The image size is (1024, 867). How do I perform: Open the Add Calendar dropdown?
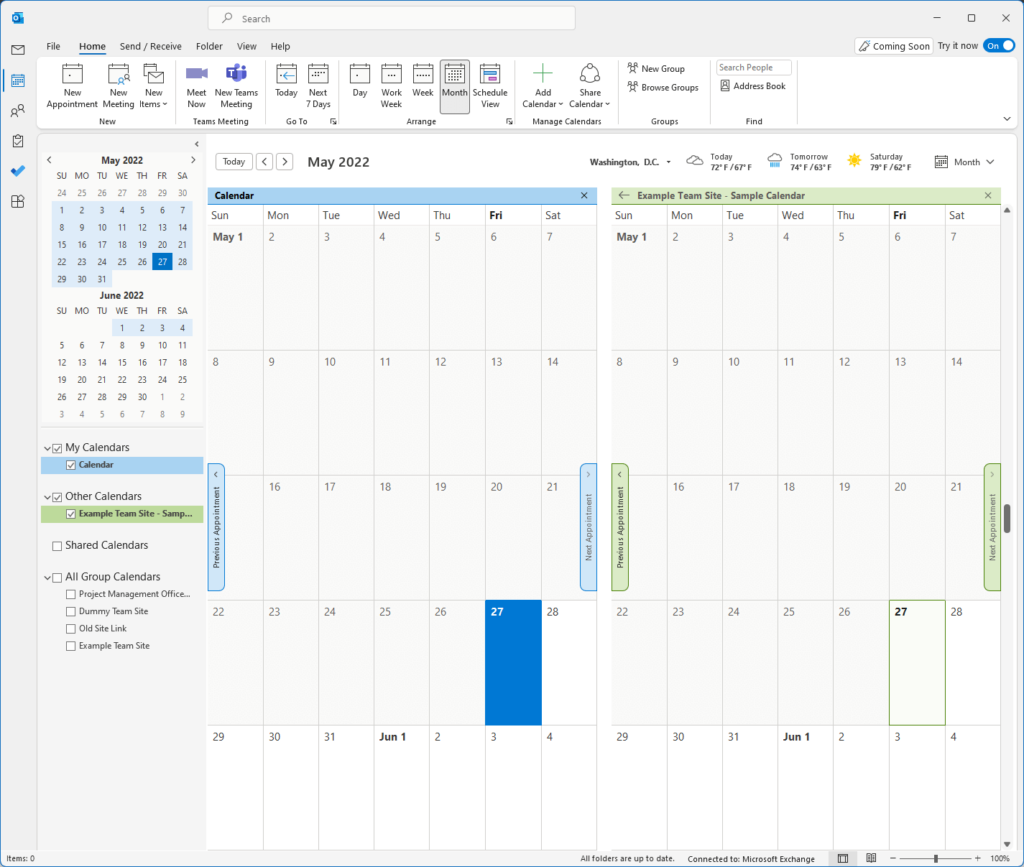point(543,86)
